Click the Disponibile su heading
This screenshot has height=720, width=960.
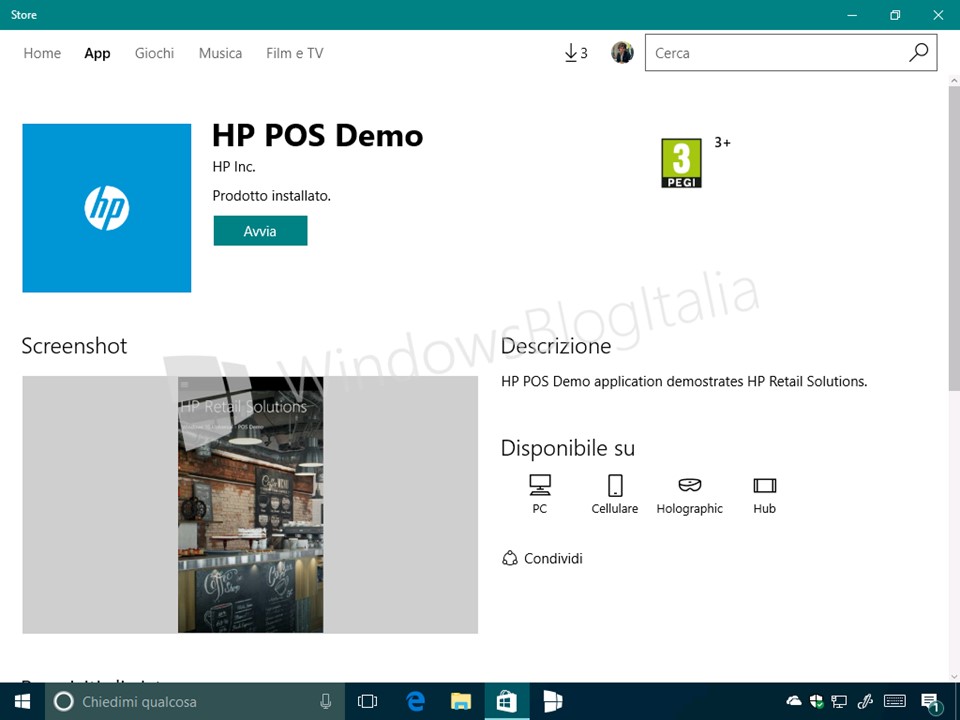pyautogui.click(x=568, y=448)
